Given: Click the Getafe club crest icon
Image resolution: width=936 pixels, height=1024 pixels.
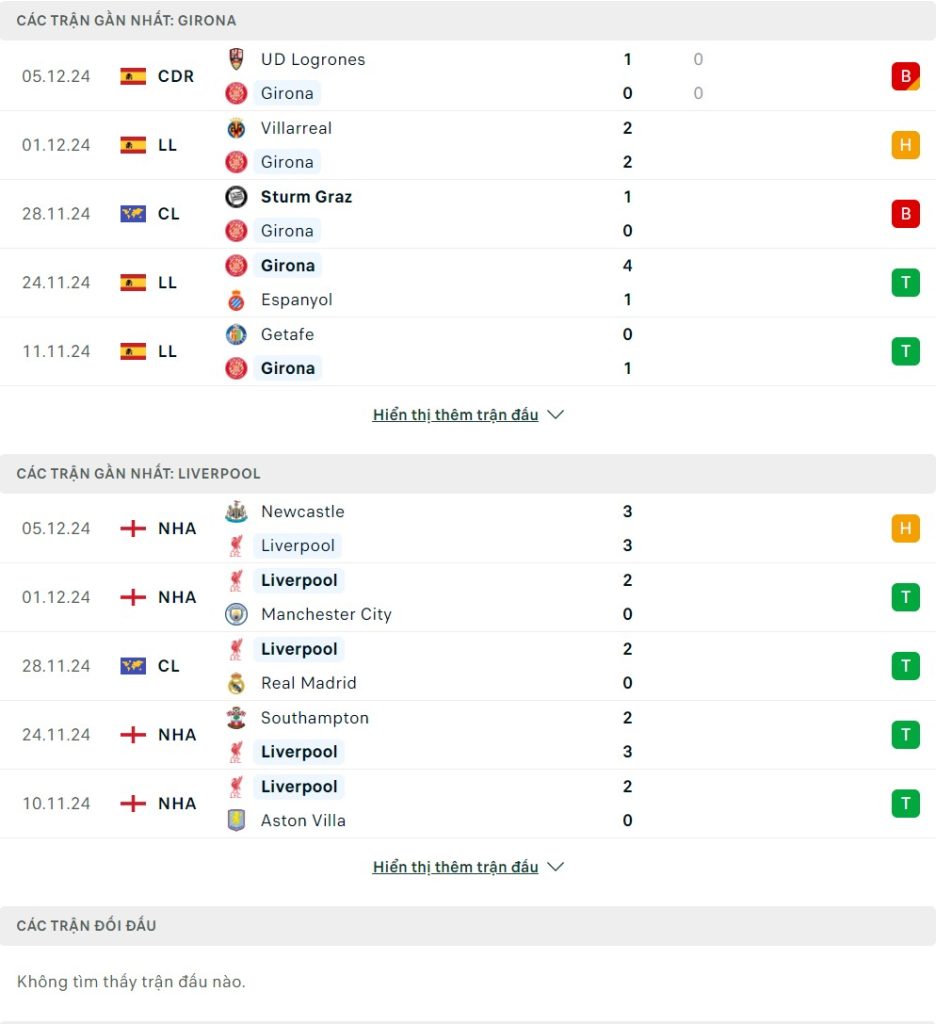Looking at the screenshot, I should click(236, 335).
